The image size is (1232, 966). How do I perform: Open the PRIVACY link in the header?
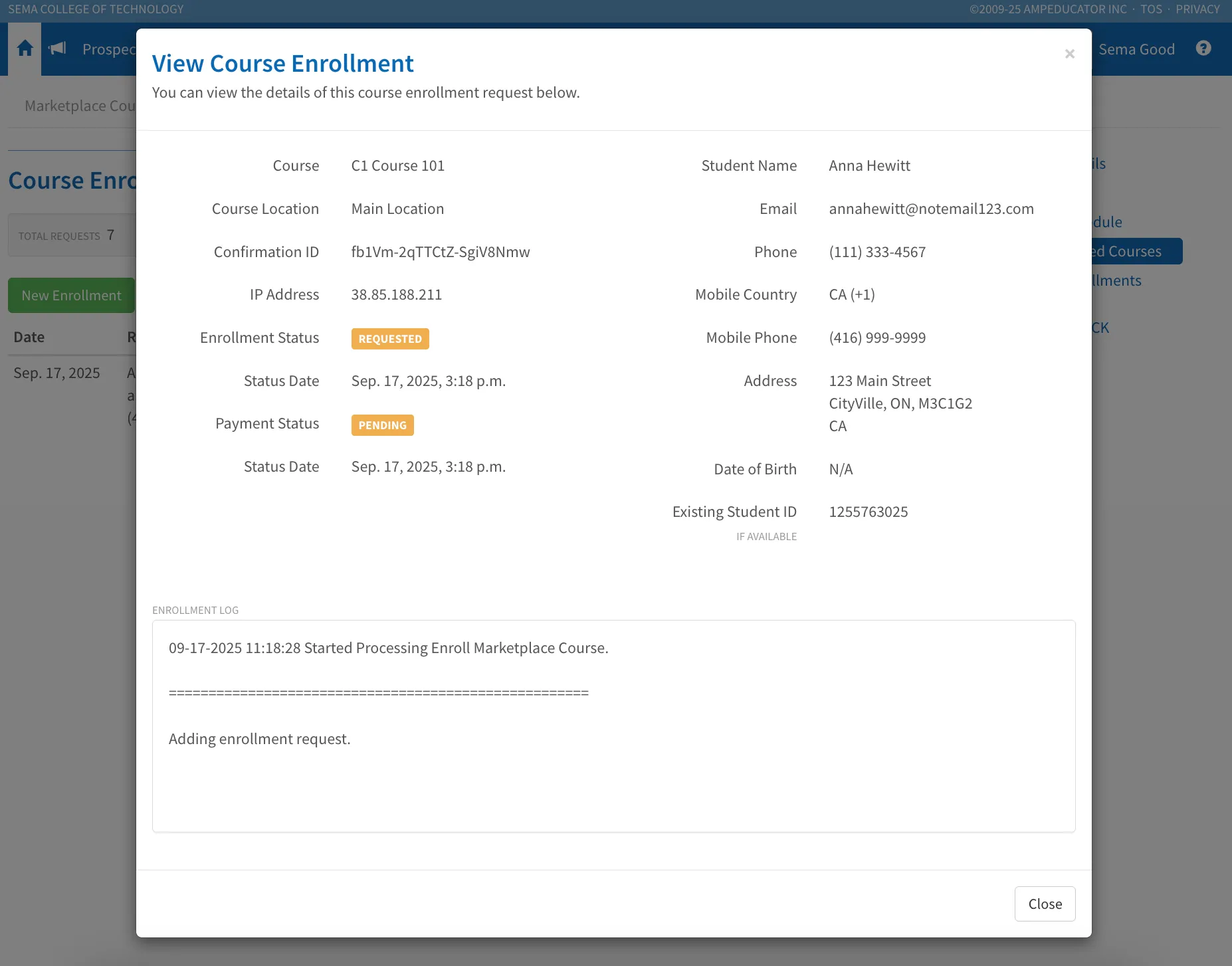click(1197, 9)
